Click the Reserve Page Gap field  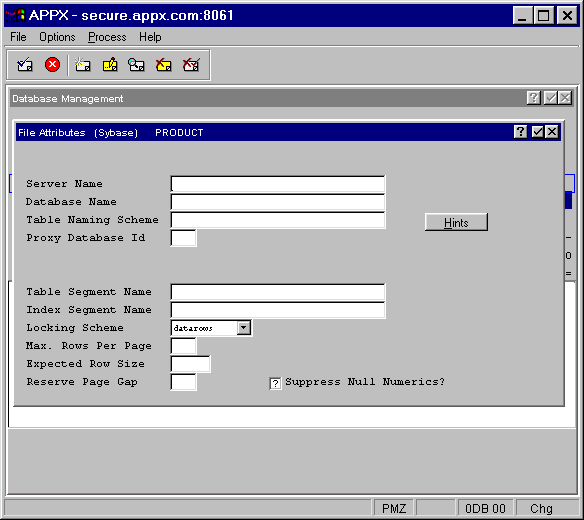[183, 382]
